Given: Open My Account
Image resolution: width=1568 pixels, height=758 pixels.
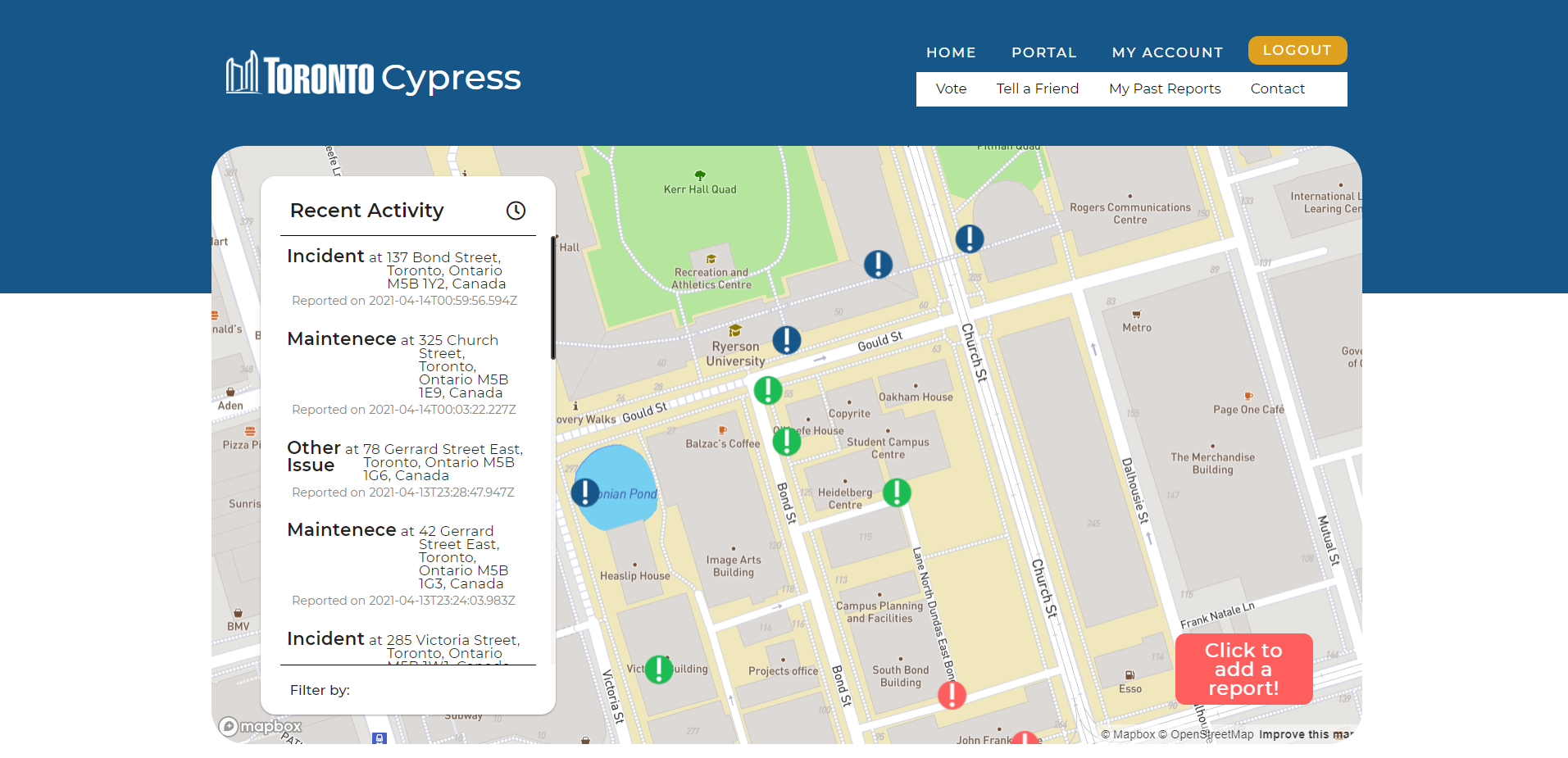Looking at the screenshot, I should pyautogui.click(x=1167, y=52).
